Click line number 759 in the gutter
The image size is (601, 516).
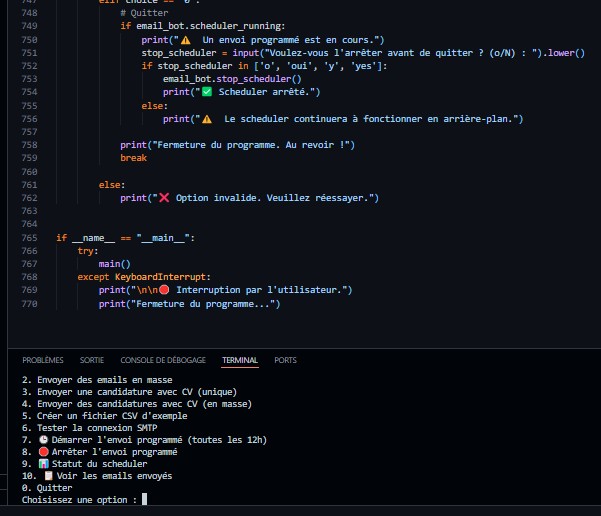[x=29, y=158]
